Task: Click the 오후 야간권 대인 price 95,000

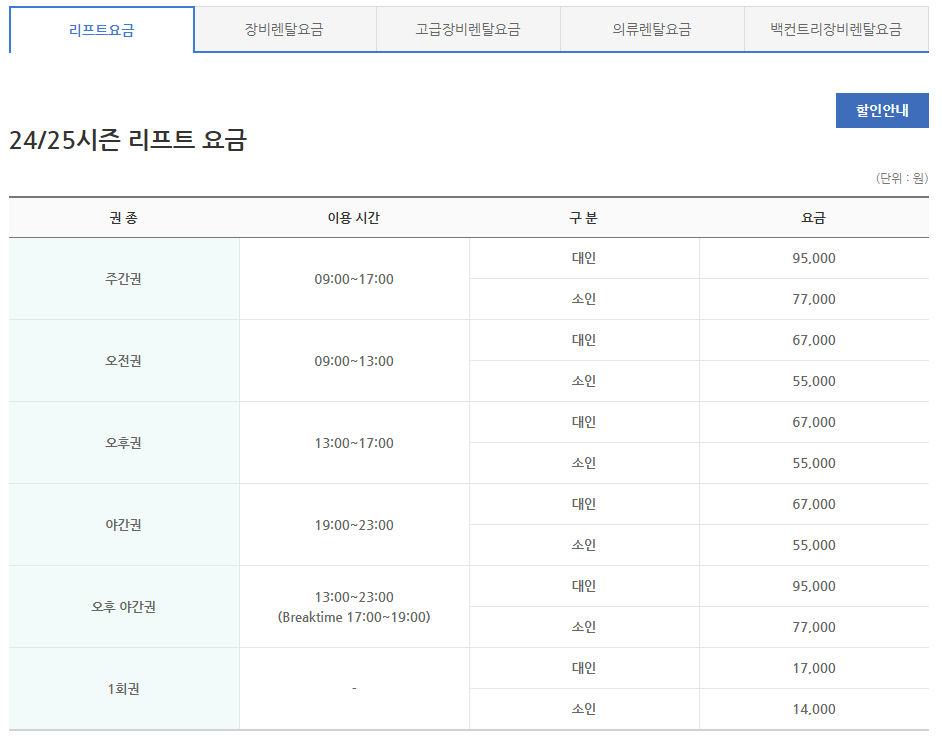Action: [814, 586]
